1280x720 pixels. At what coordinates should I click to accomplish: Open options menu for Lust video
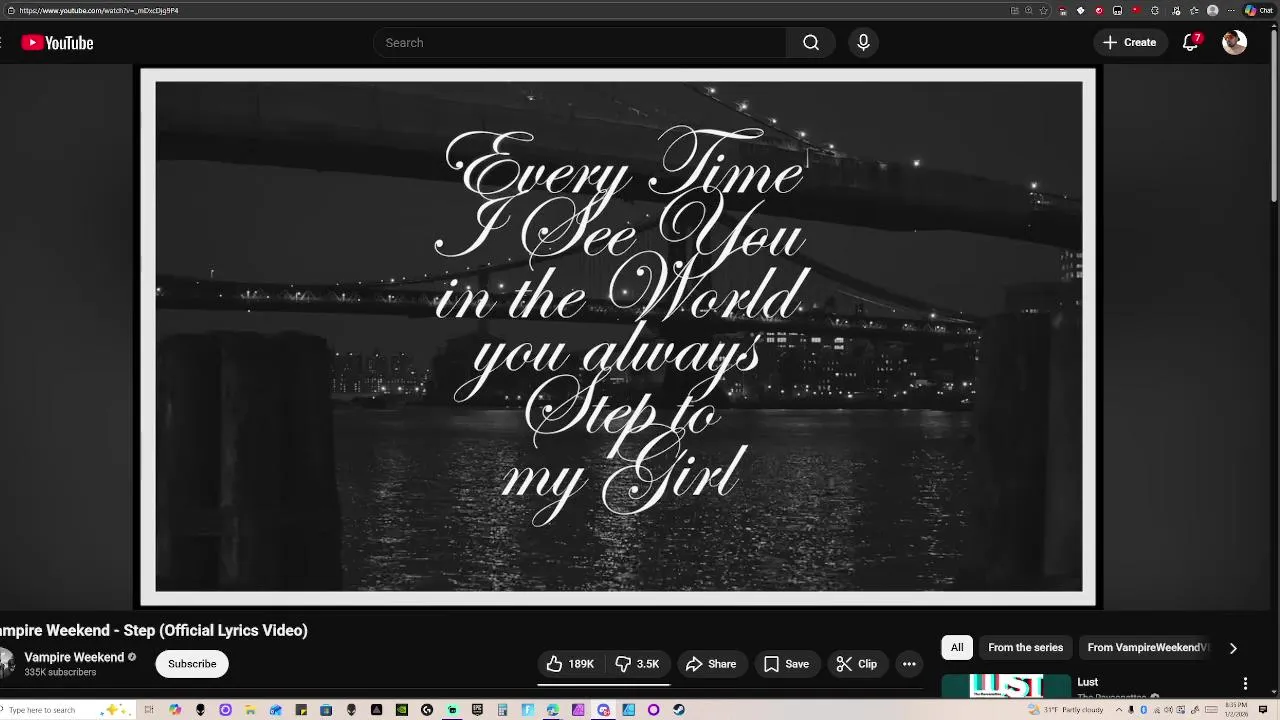pos(1245,683)
